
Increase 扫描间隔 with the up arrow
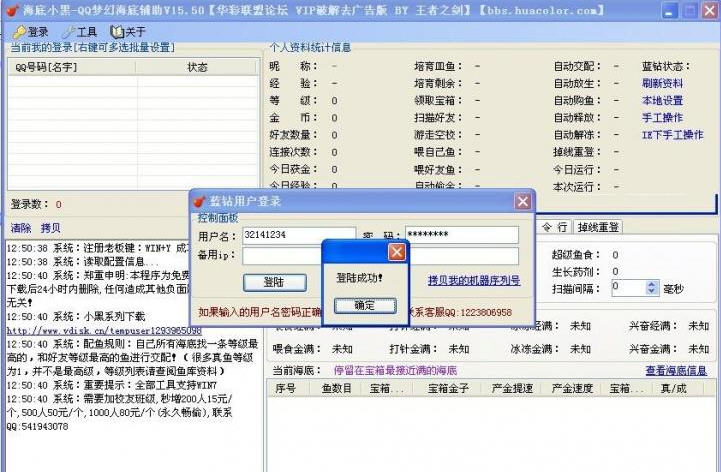coord(651,284)
